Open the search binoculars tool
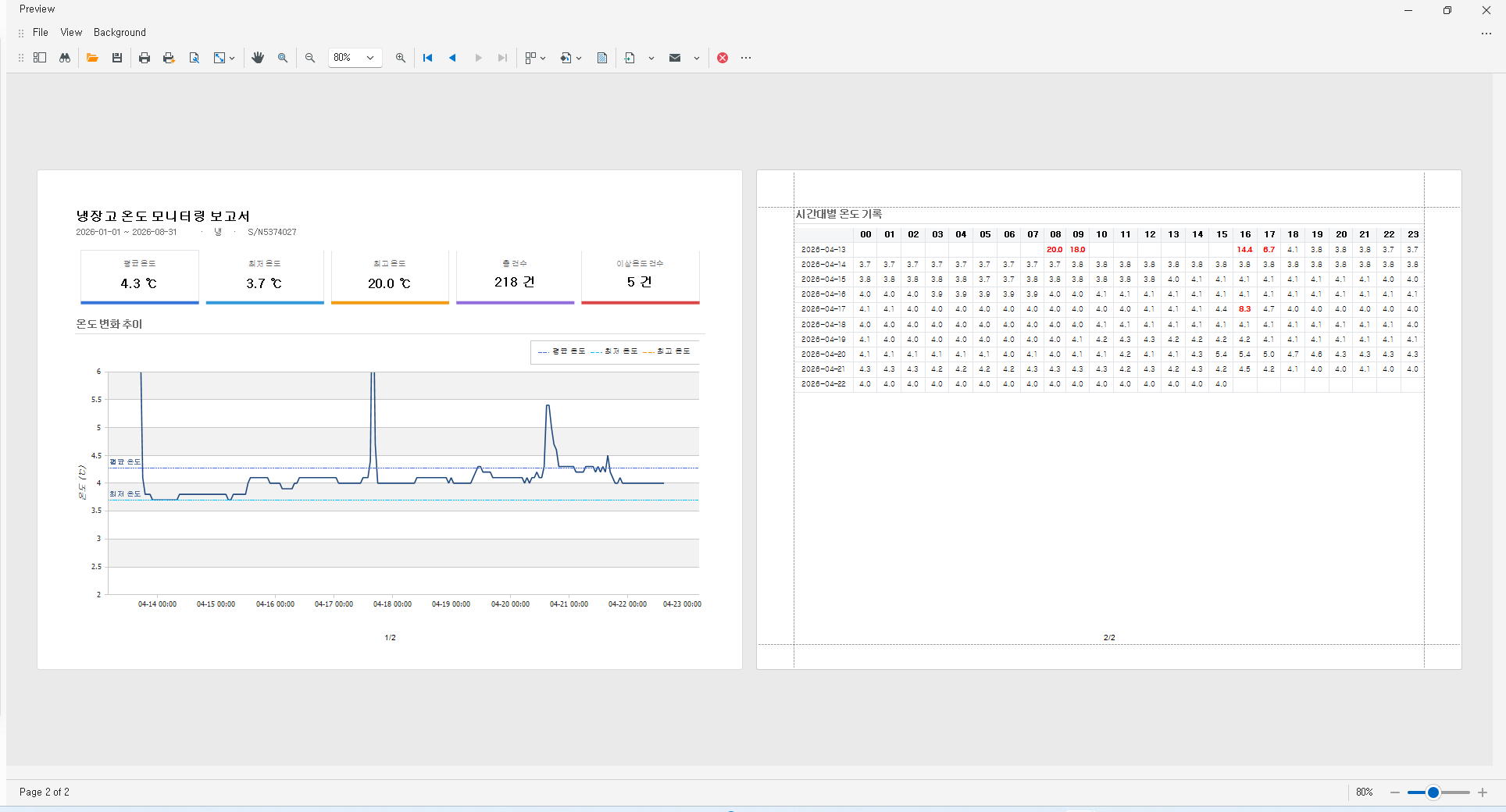Screen dimensions: 1506x812 point(65,58)
